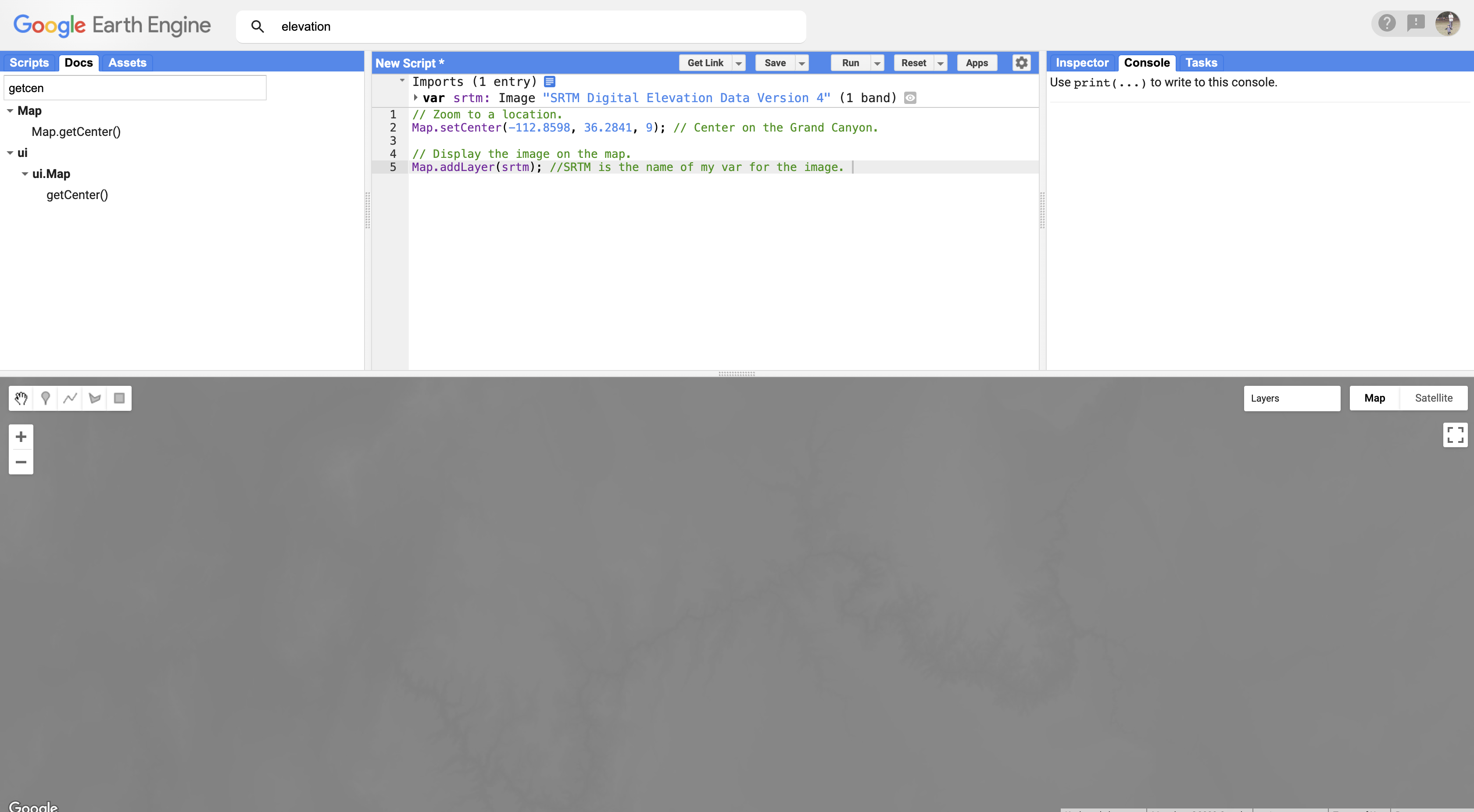Image resolution: width=1474 pixels, height=812 pixels.
Task: Click the getcen docs filter field
Action: (x=135, y=88)
